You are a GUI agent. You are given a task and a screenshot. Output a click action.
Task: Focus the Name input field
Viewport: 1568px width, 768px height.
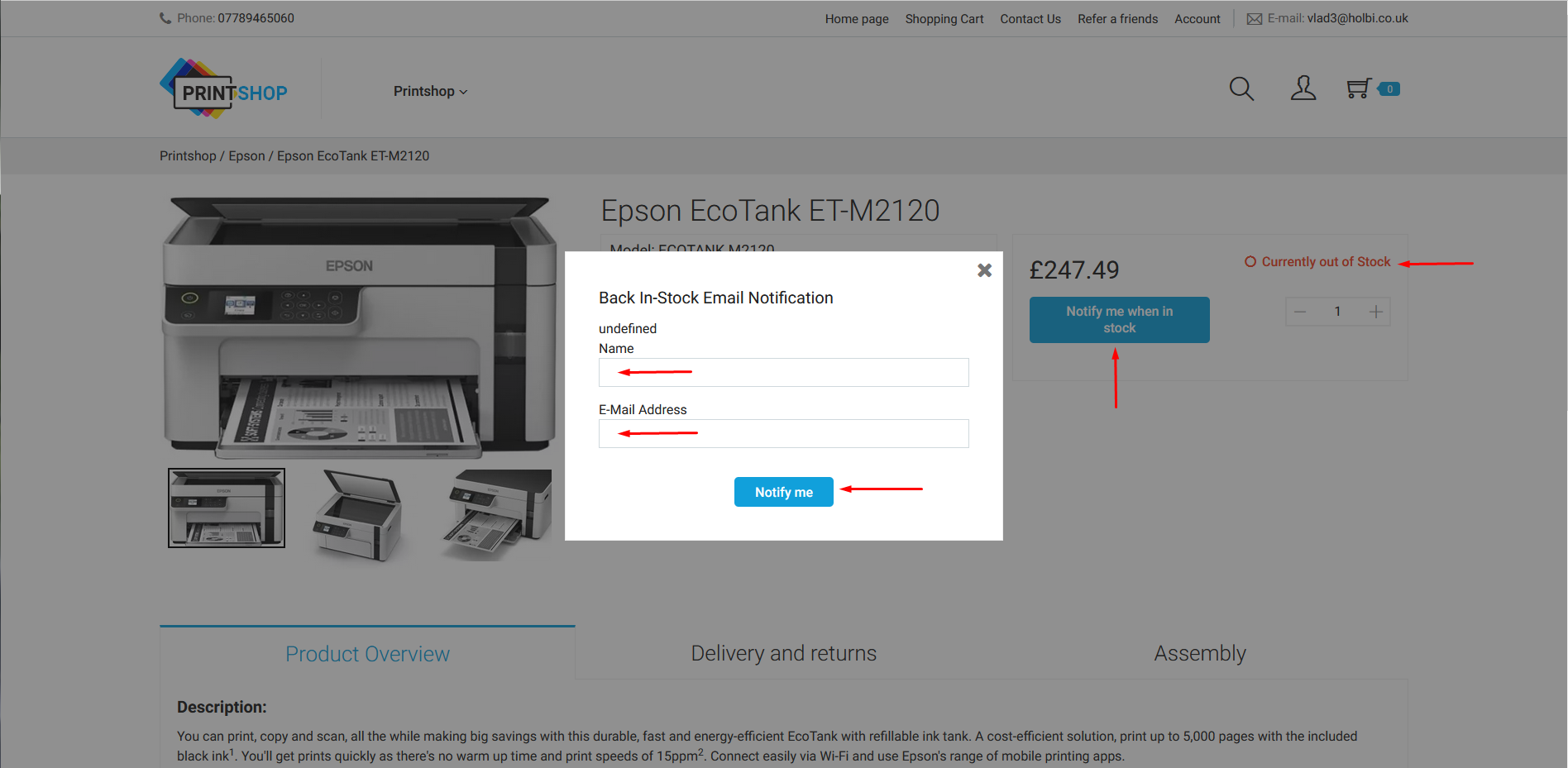[783, 372]
